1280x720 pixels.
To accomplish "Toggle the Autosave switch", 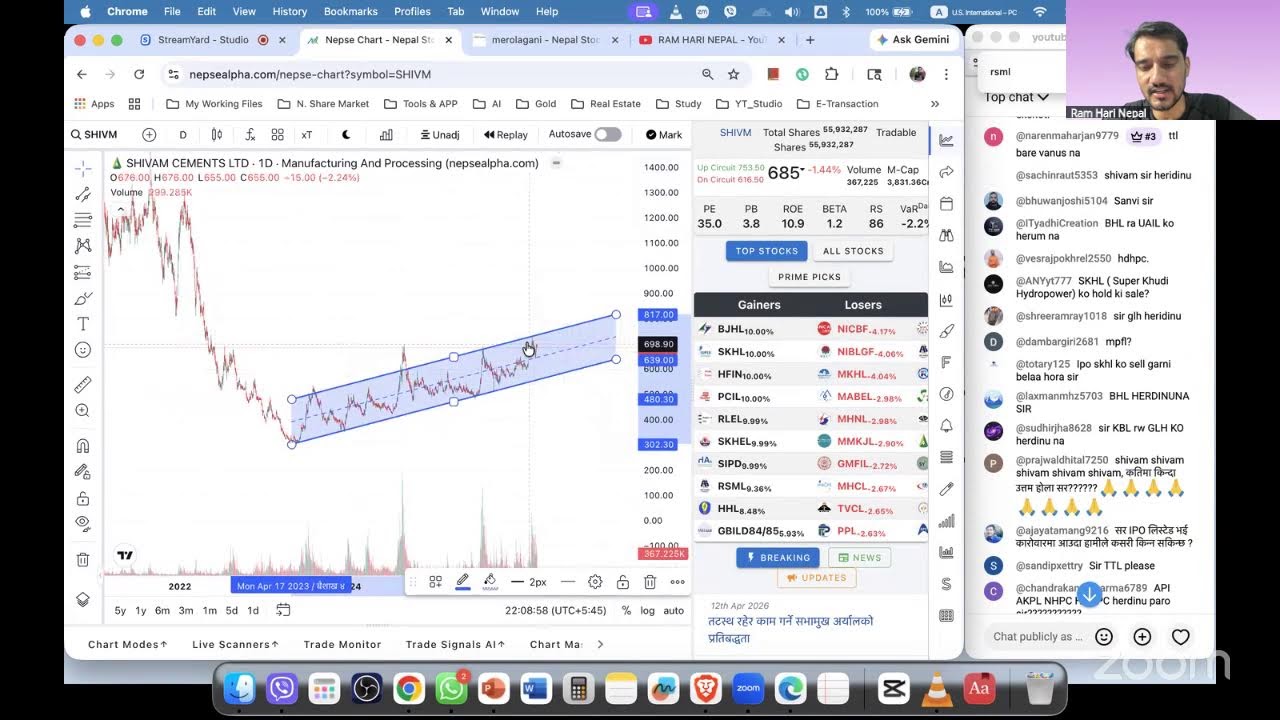I will [x=607, y=134].
